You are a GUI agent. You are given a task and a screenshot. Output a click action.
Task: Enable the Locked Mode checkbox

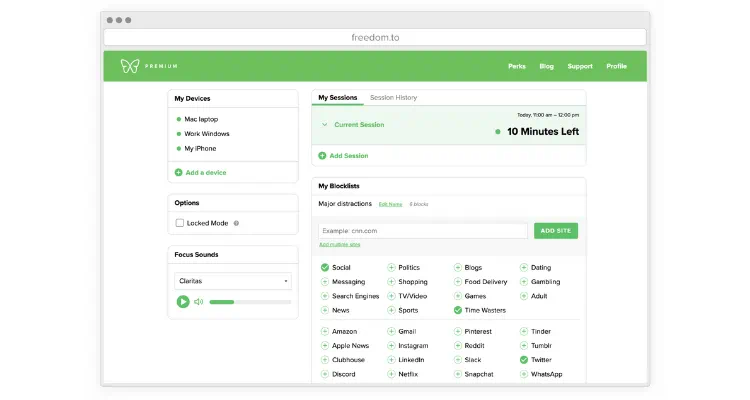tap(180, 223)
